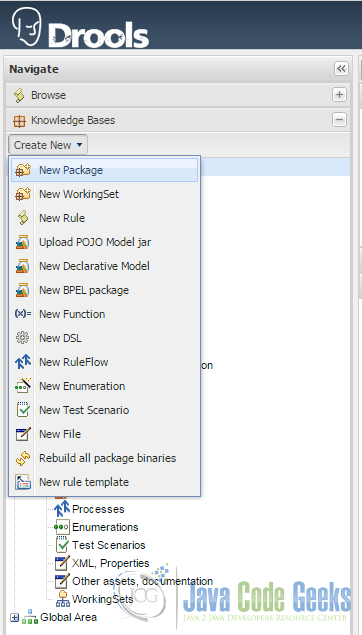Click the Rebuild all package binaries icon
This screenshot has height=635, width=362.
(x=23, y=458)
